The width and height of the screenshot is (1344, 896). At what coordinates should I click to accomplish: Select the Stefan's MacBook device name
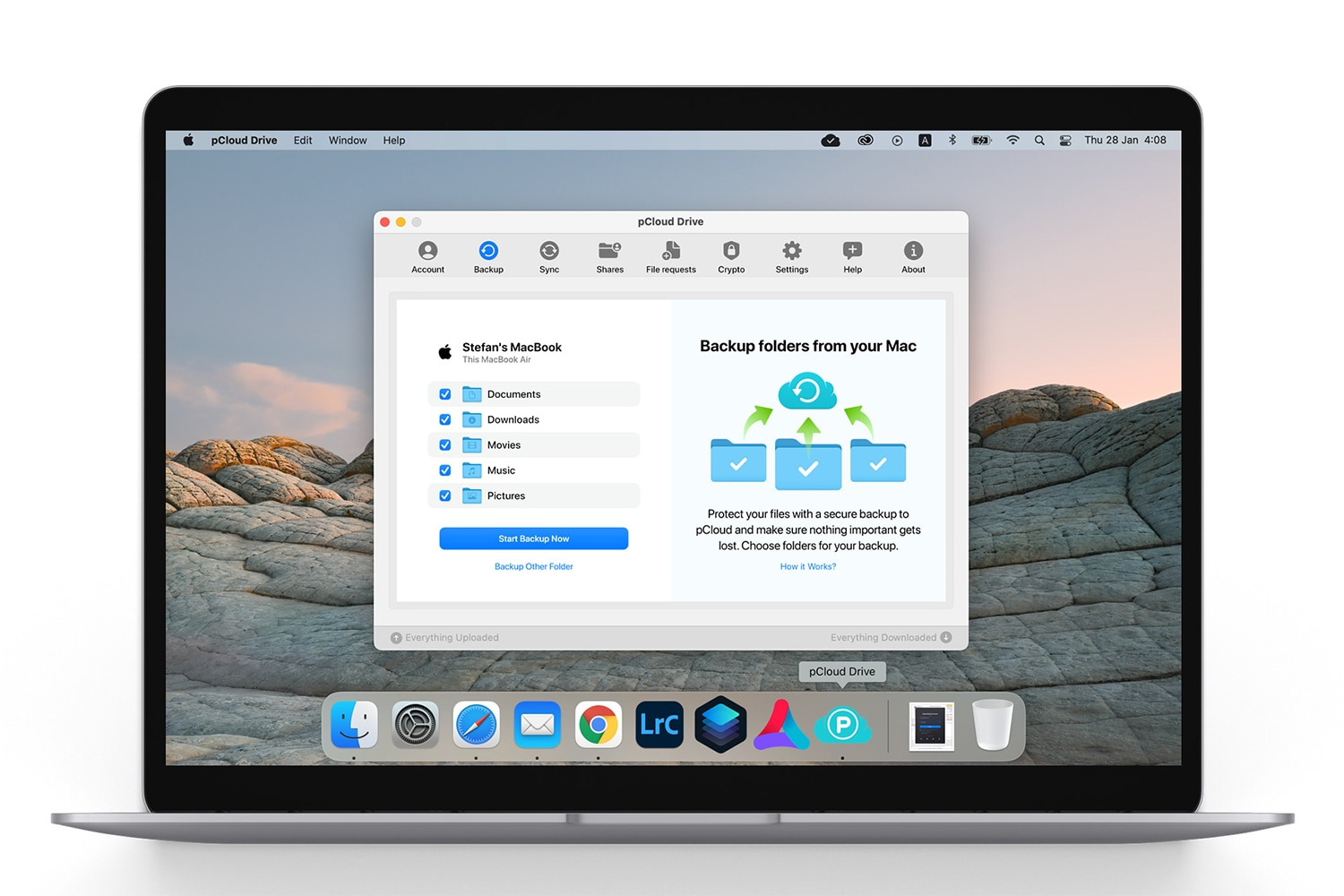512,348
